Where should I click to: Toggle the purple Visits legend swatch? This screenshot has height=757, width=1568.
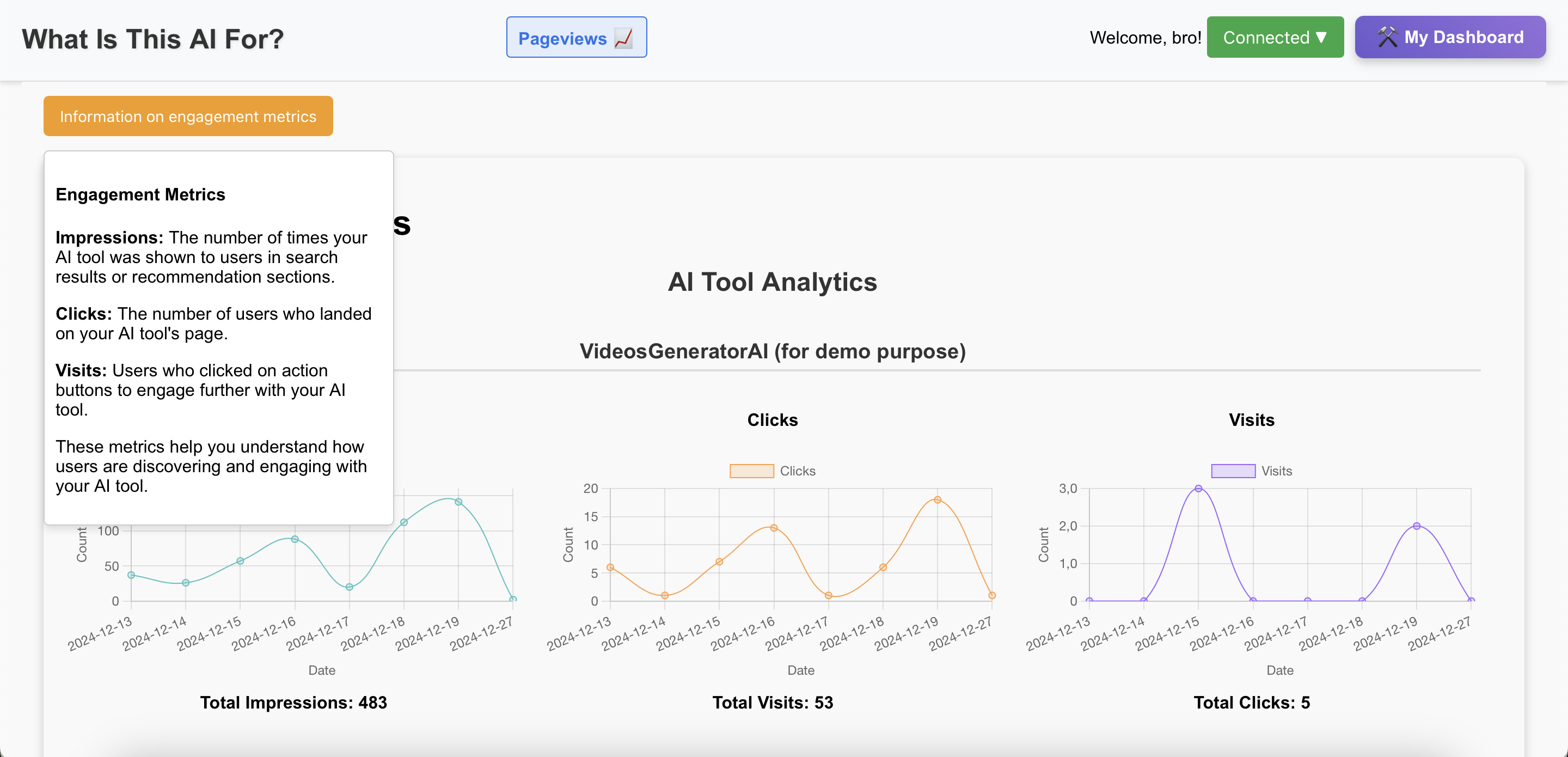point(1233,471)
